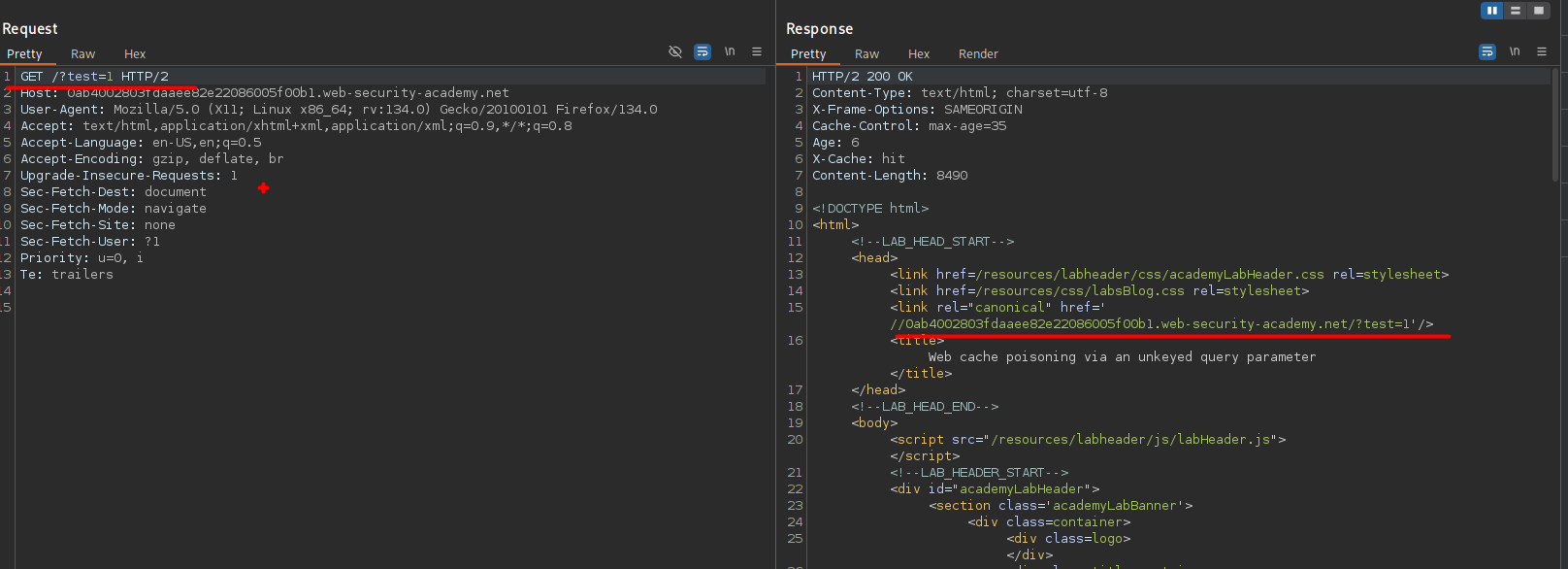Open Request panel hamburger options menu
1568x569 pixels.
(757, 51)
